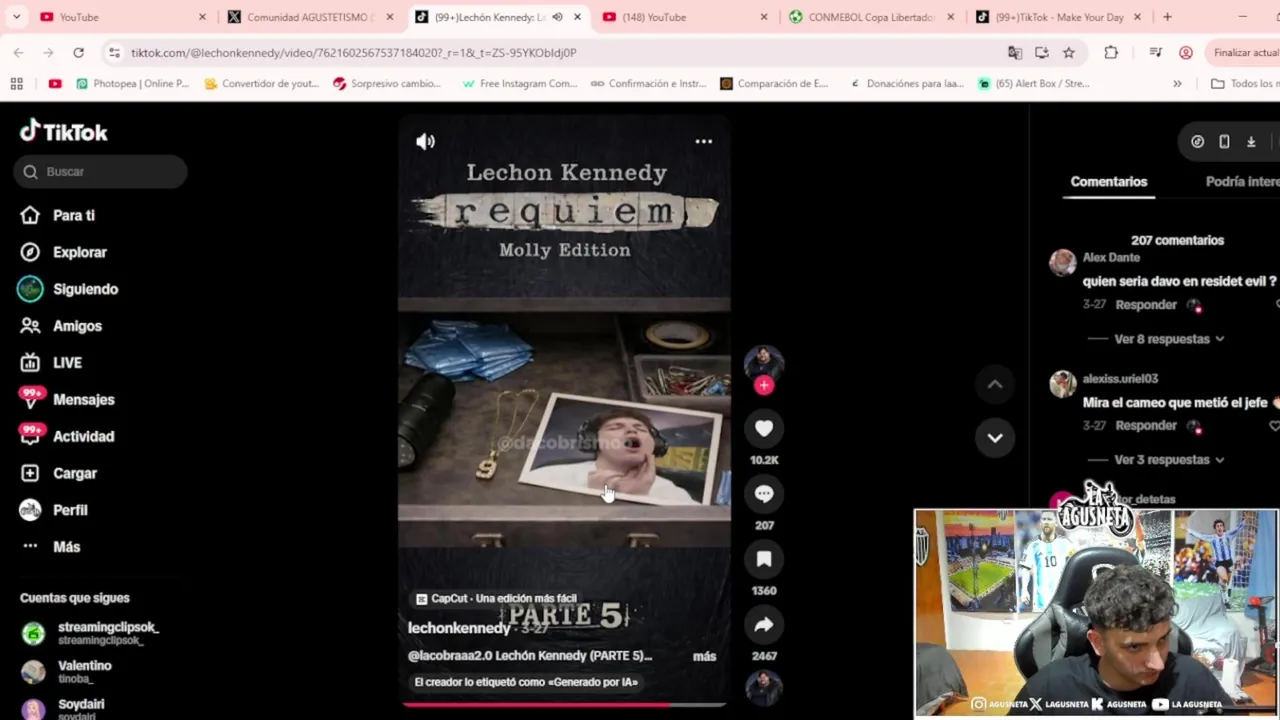The width and height of the screenshot is (1280, 720).
Task: Reply to Alex Dante's comment
Action: click(1146, 305)
